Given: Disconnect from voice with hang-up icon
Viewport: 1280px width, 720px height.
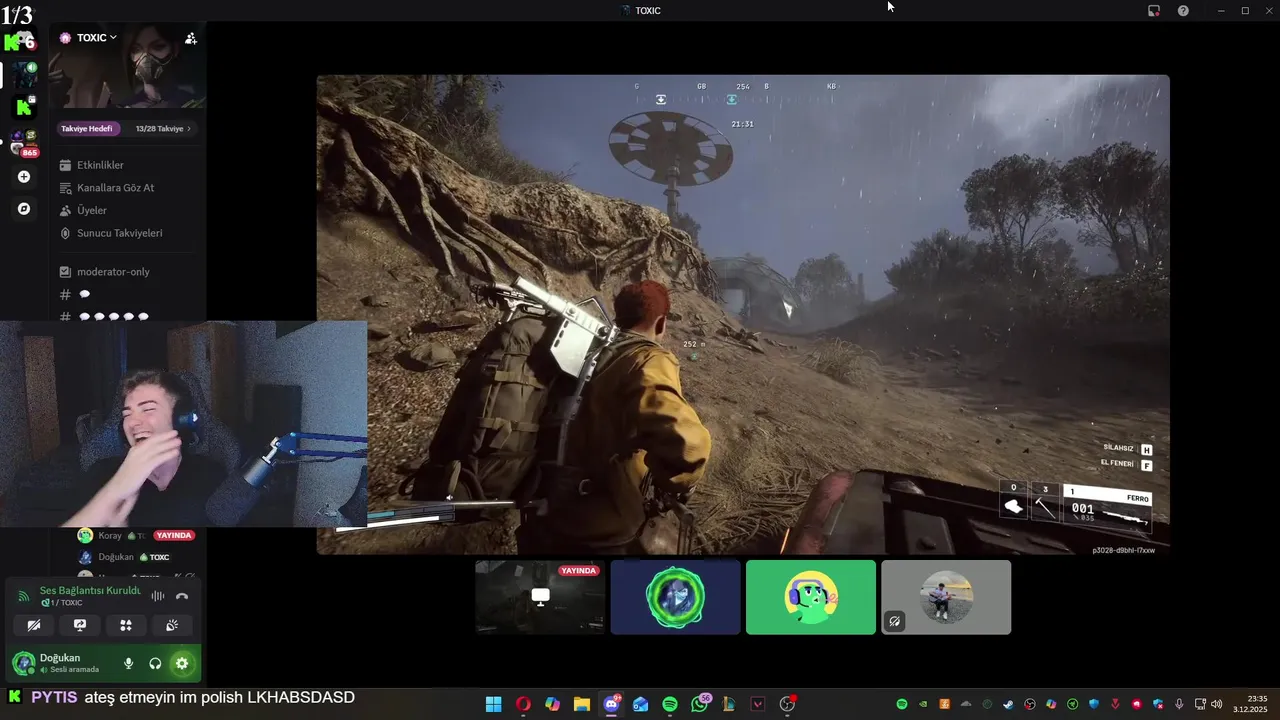Looking at the screenshot, I should tap(182, 596).
